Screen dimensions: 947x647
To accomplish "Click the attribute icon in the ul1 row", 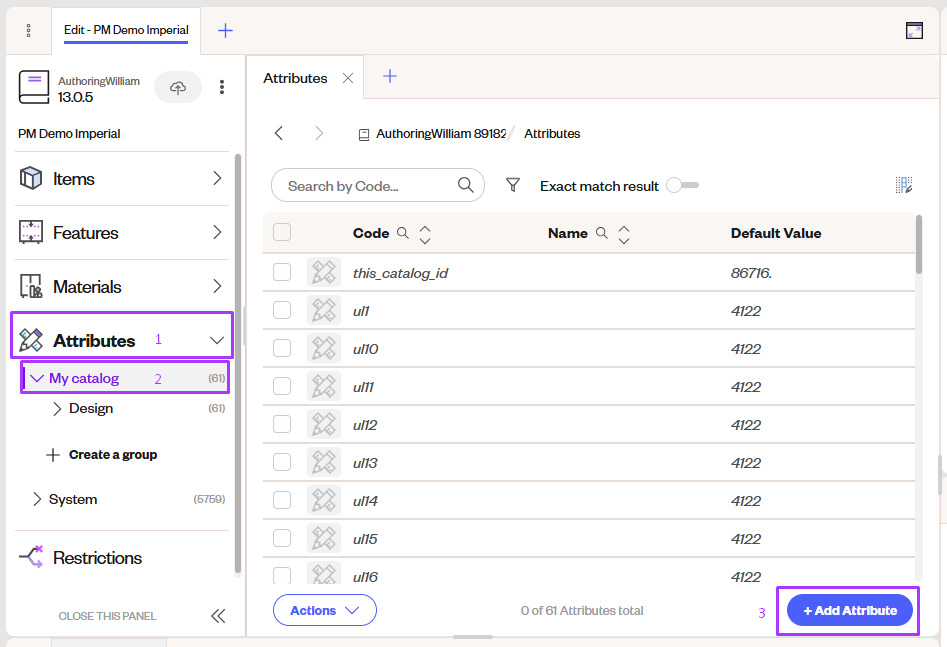I will pyautogui.click(x=324, y=311).
